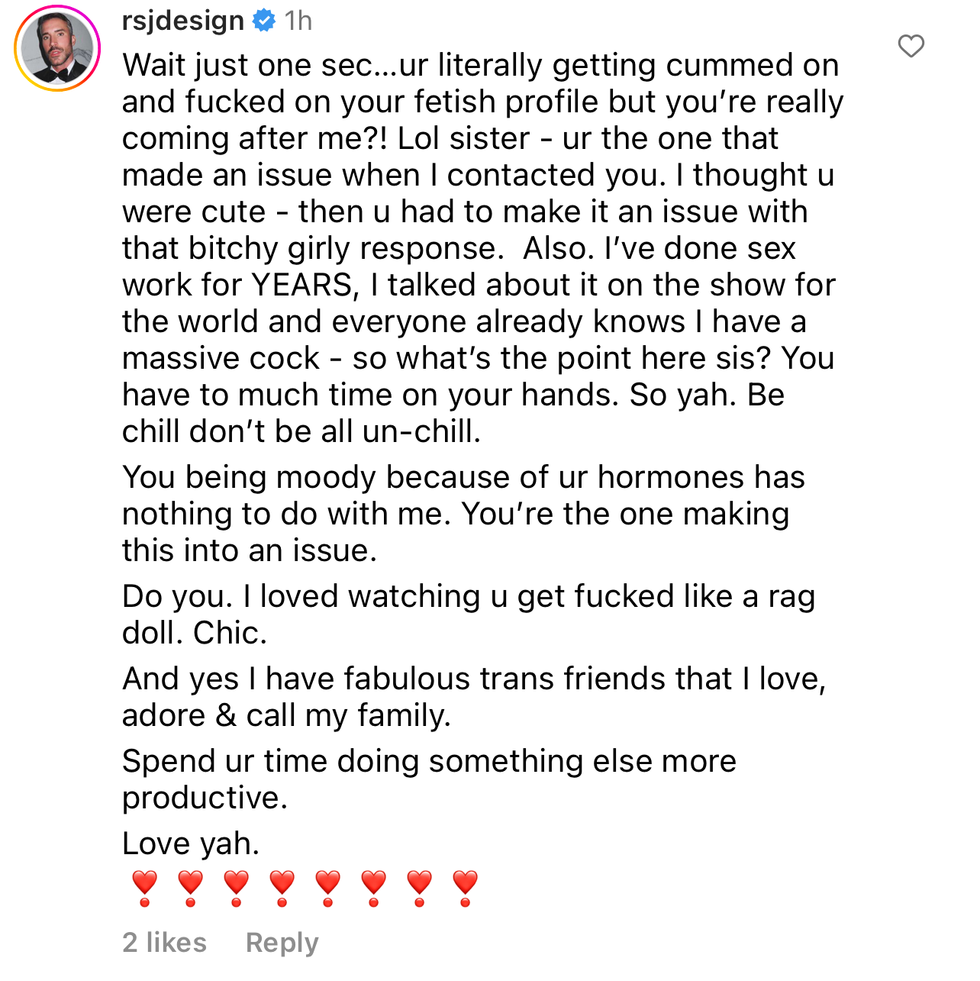Click the third red heart emoji
980x981 pixels.
[x=237, y=888]
